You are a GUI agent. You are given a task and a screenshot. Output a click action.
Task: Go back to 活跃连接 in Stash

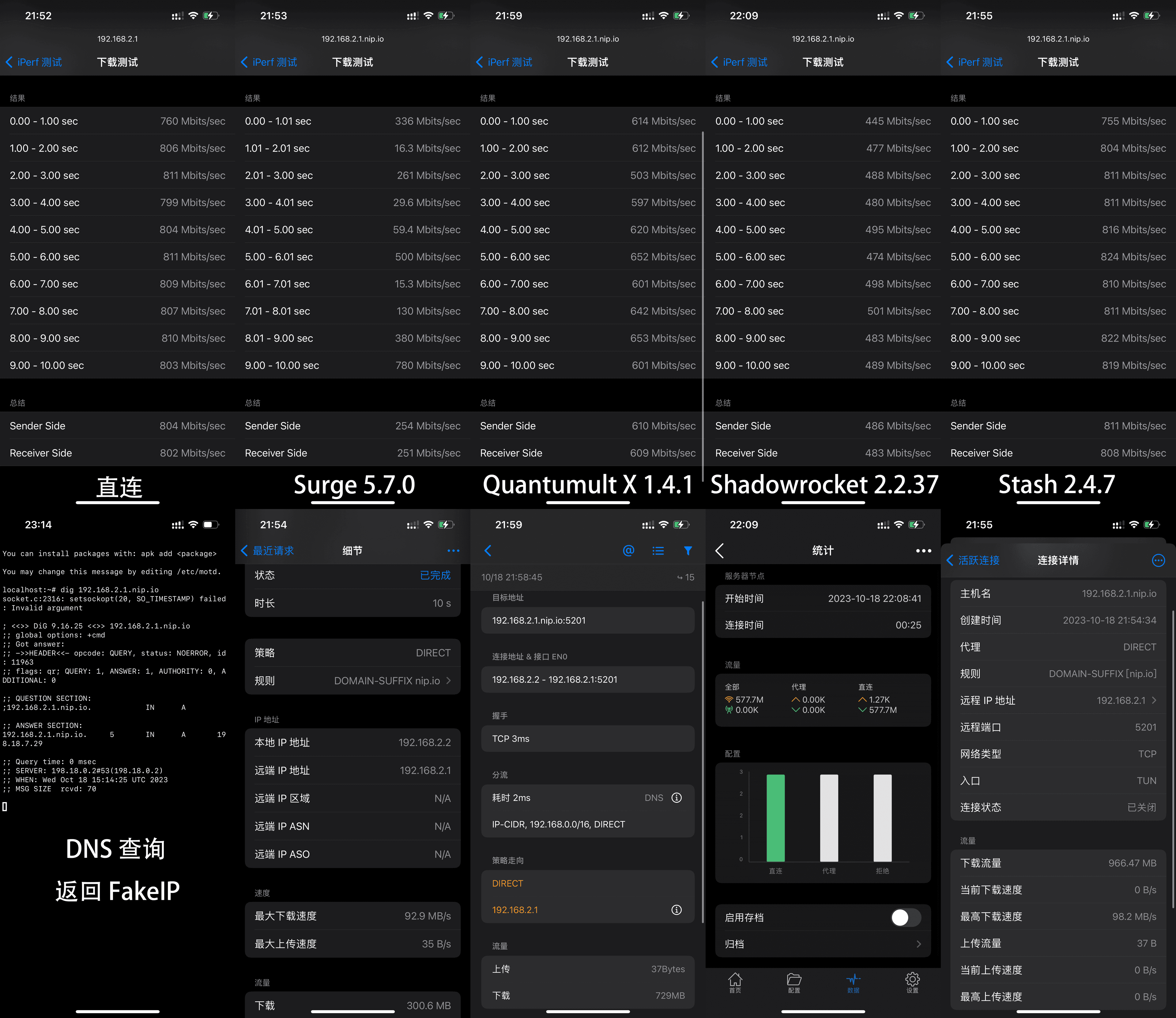[x=973, y=560]
